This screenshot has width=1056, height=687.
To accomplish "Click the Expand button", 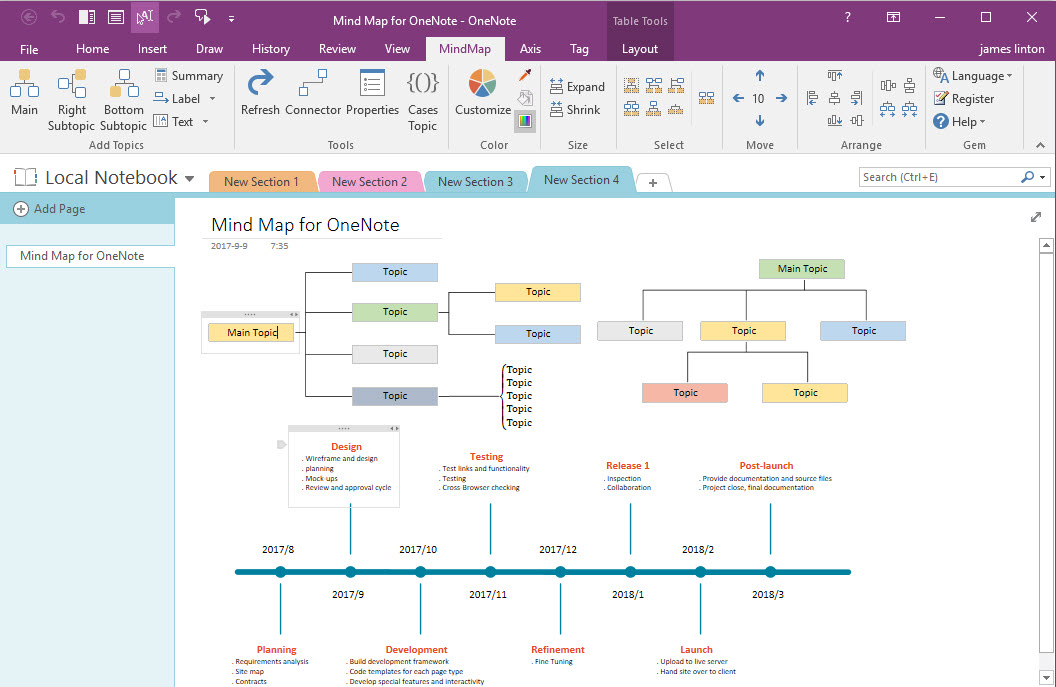I will (x=577, y=86).
